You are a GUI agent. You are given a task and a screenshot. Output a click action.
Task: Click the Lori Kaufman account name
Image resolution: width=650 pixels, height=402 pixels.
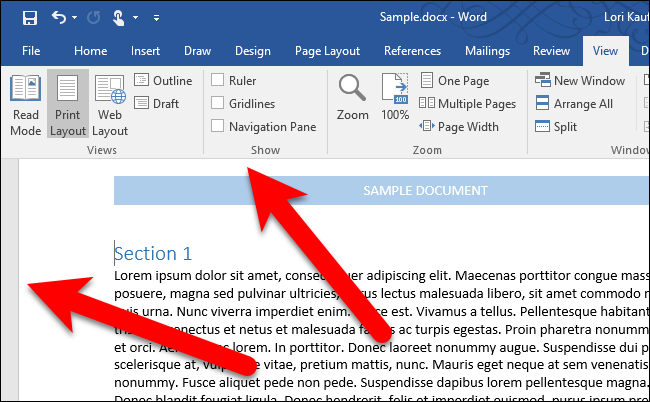627,17
